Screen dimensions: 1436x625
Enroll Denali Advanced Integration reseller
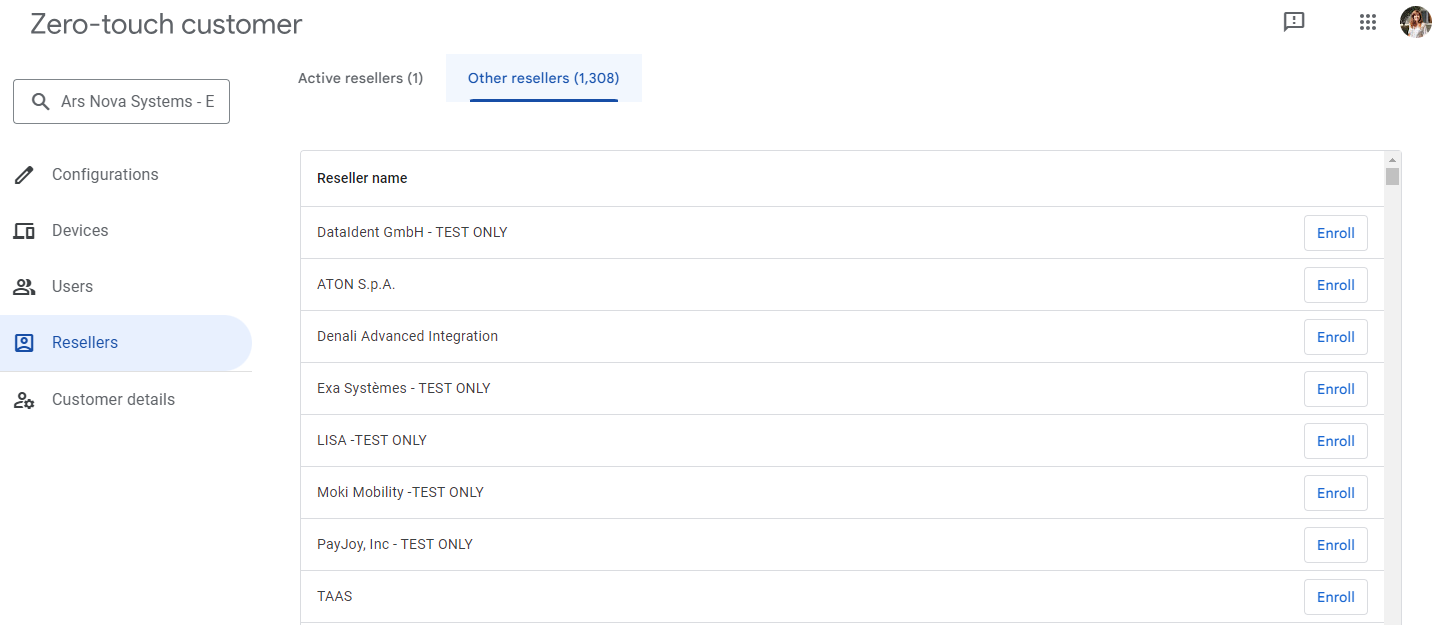point(1335,337)
